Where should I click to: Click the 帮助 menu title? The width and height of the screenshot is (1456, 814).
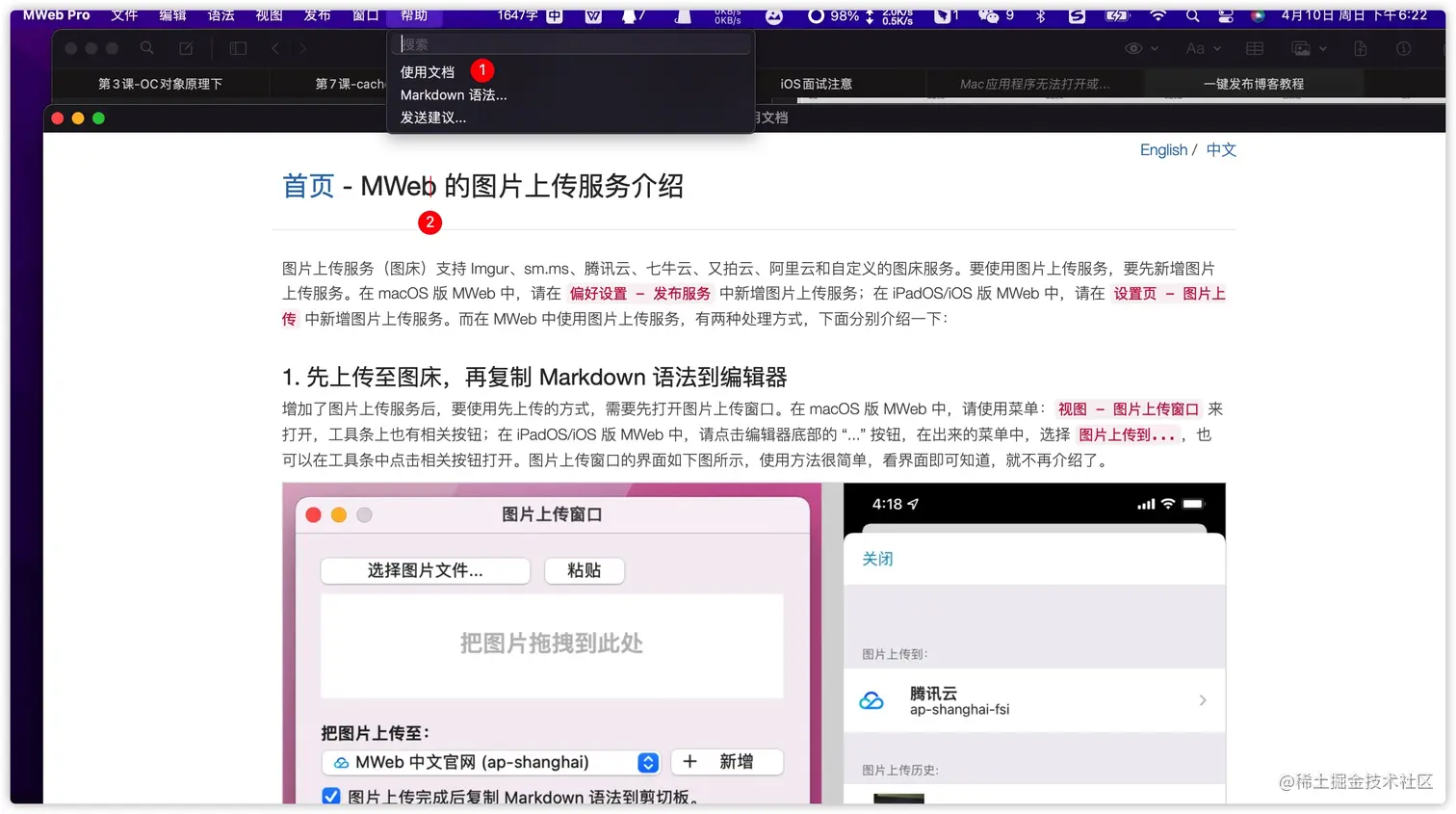click(414, 15)
